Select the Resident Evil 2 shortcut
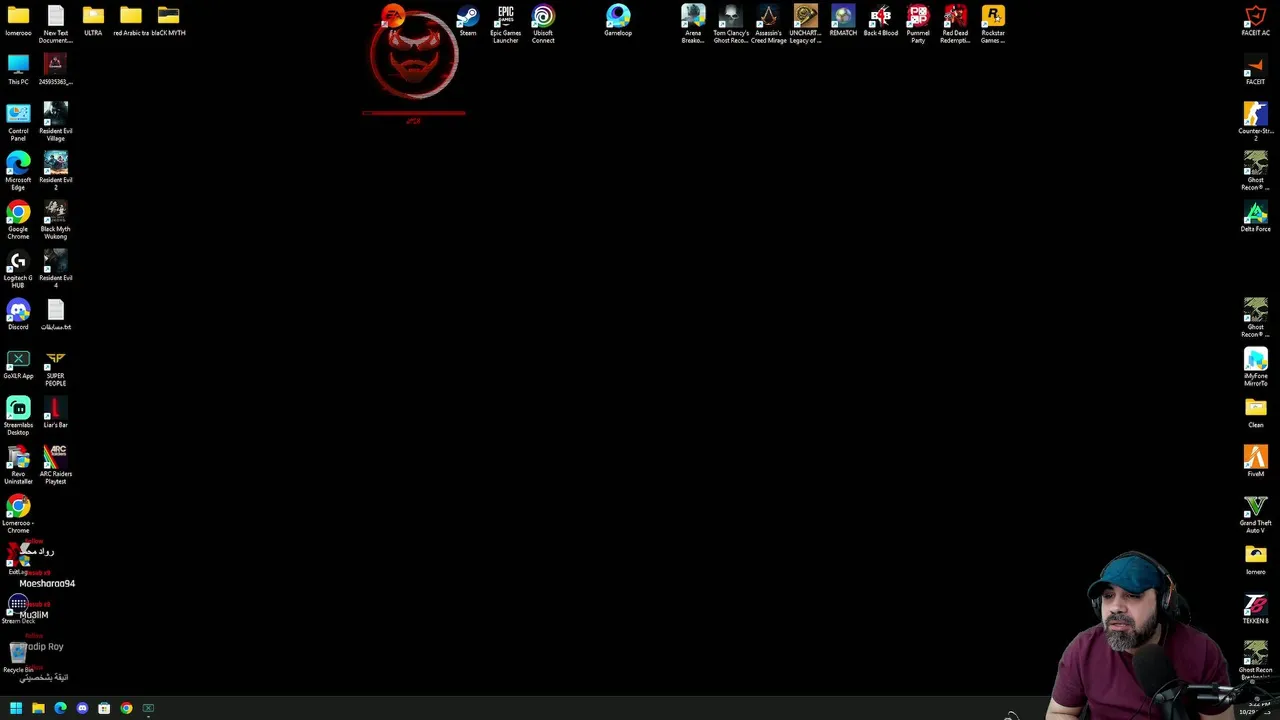 pyautogui.click(x=56, y=171)
